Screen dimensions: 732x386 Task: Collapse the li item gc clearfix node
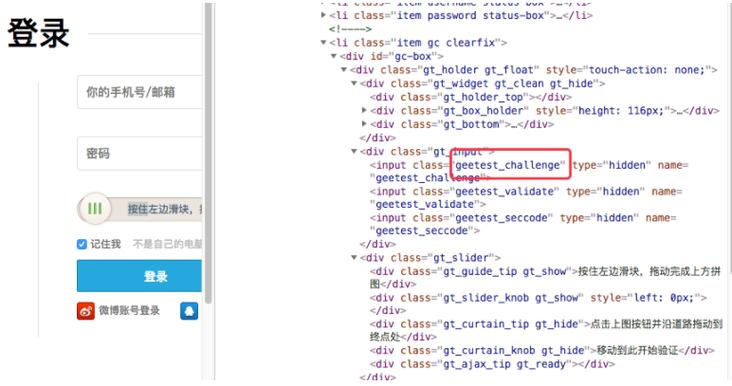coord(323,42)
